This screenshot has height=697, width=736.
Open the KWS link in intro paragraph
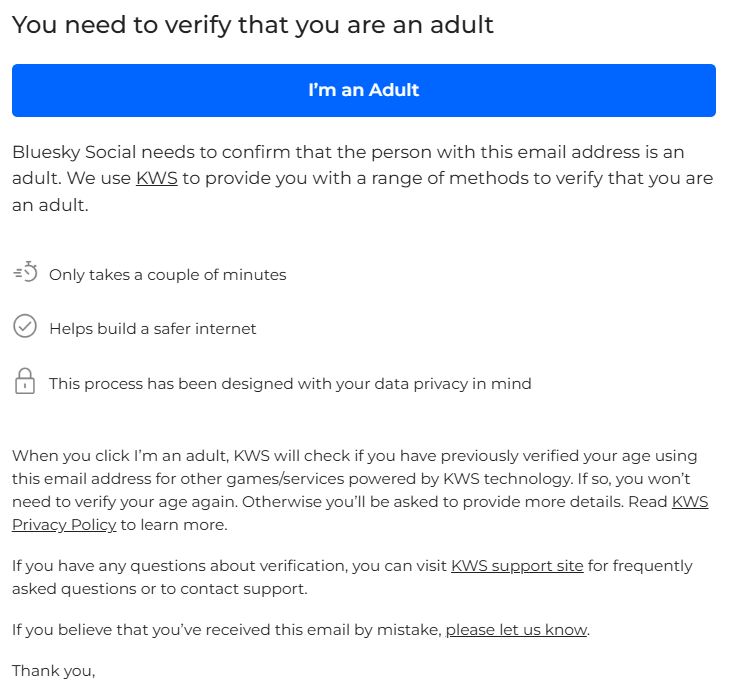click(156, 179)
